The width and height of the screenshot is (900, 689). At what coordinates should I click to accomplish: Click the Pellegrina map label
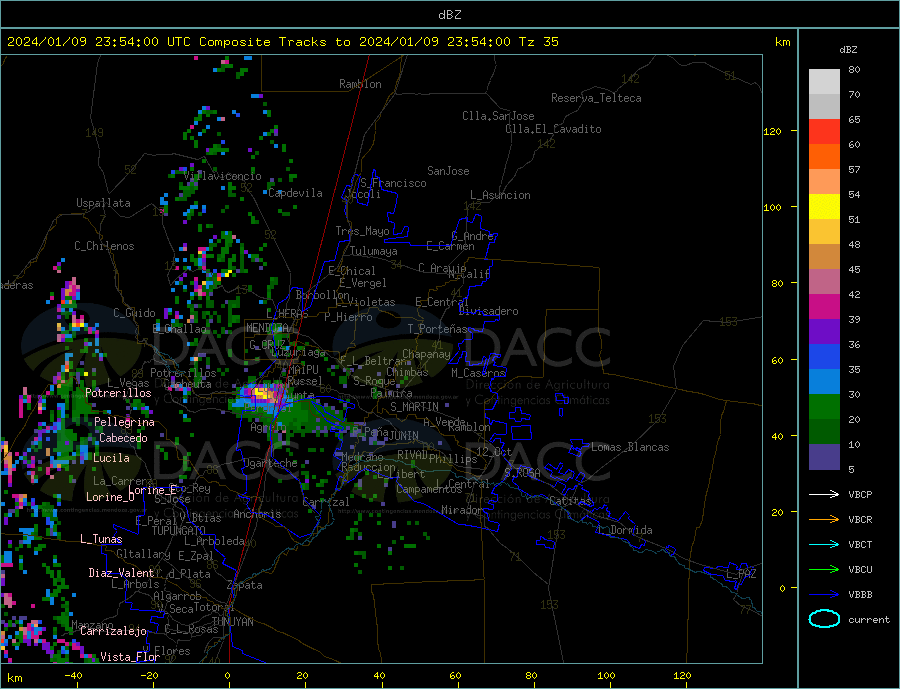(125, 422)
